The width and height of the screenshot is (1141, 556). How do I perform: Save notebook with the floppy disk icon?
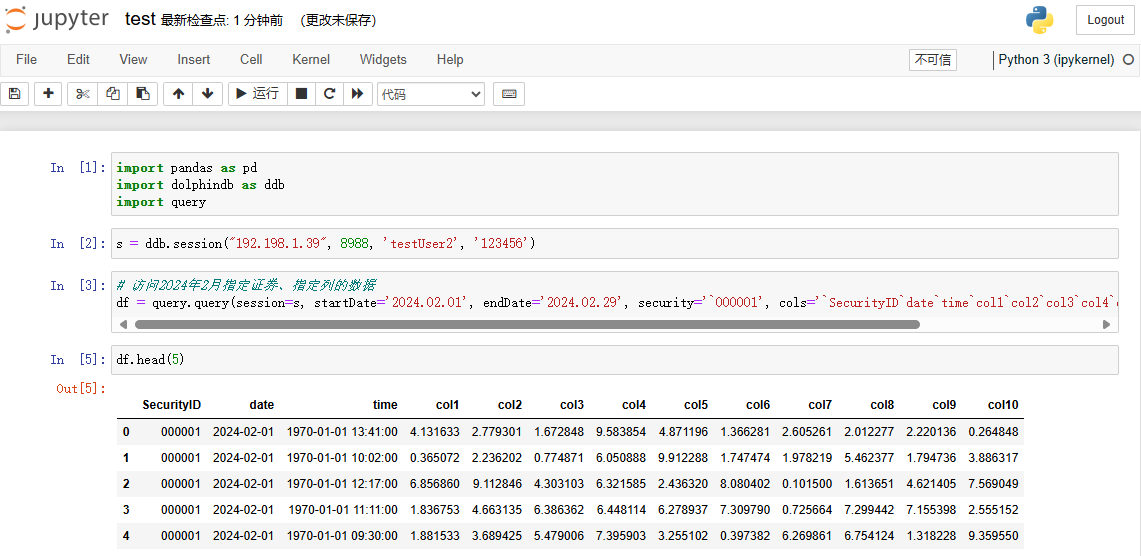pos(15,94)
